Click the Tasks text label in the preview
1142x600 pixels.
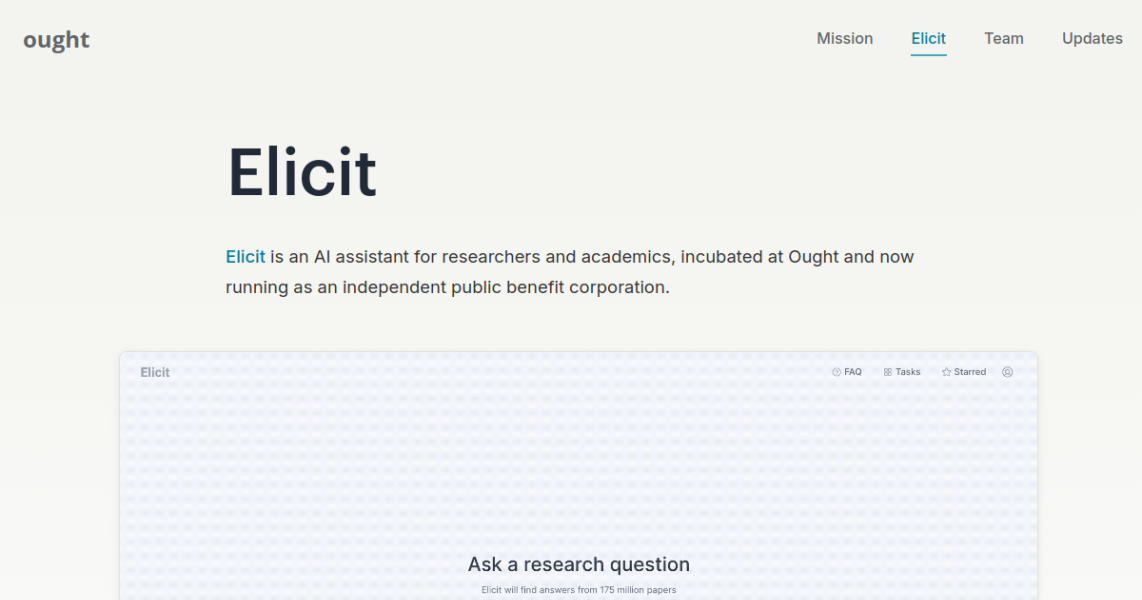pos(908,372)
